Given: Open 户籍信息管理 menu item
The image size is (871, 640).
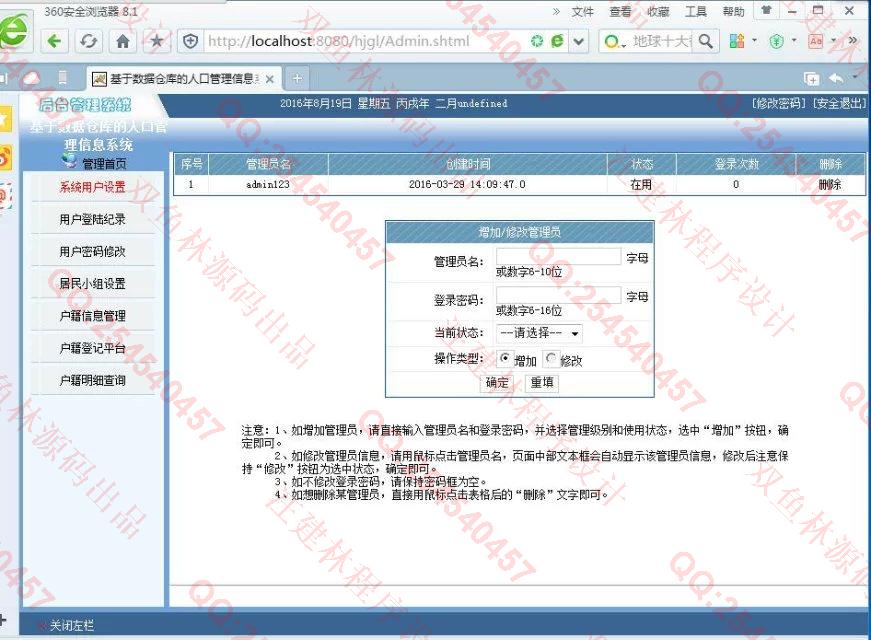Looking at the screenshot, I should (93, 316).
